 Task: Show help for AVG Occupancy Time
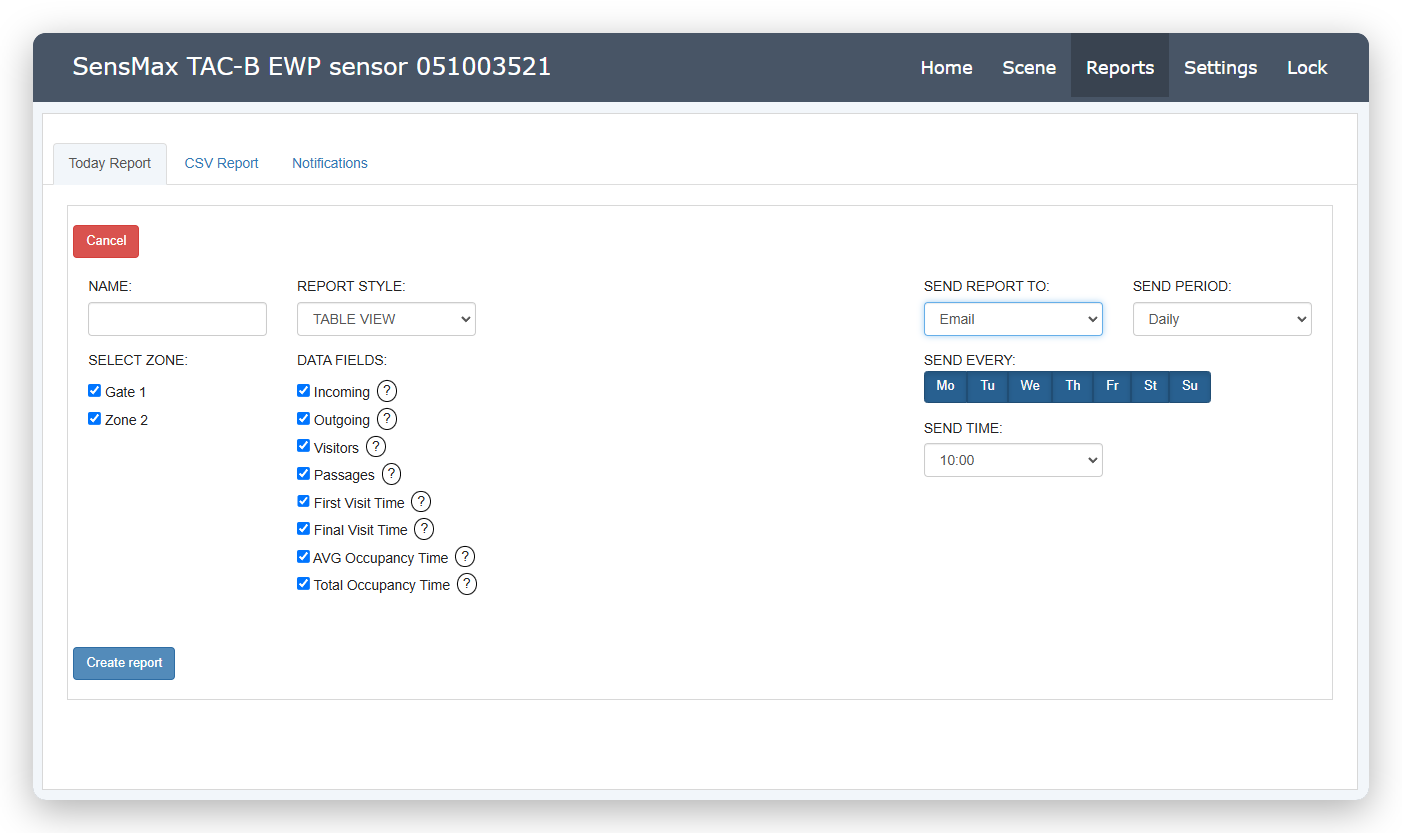(465, 557)
